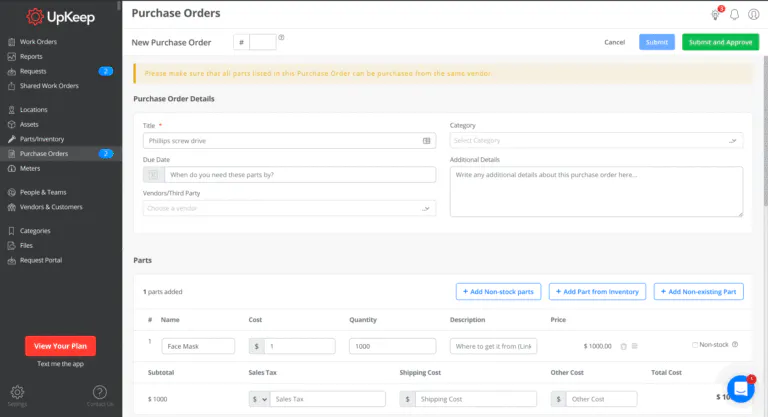
Task: Open Parts/Inventory in sidebar
Action: [42, 139]
